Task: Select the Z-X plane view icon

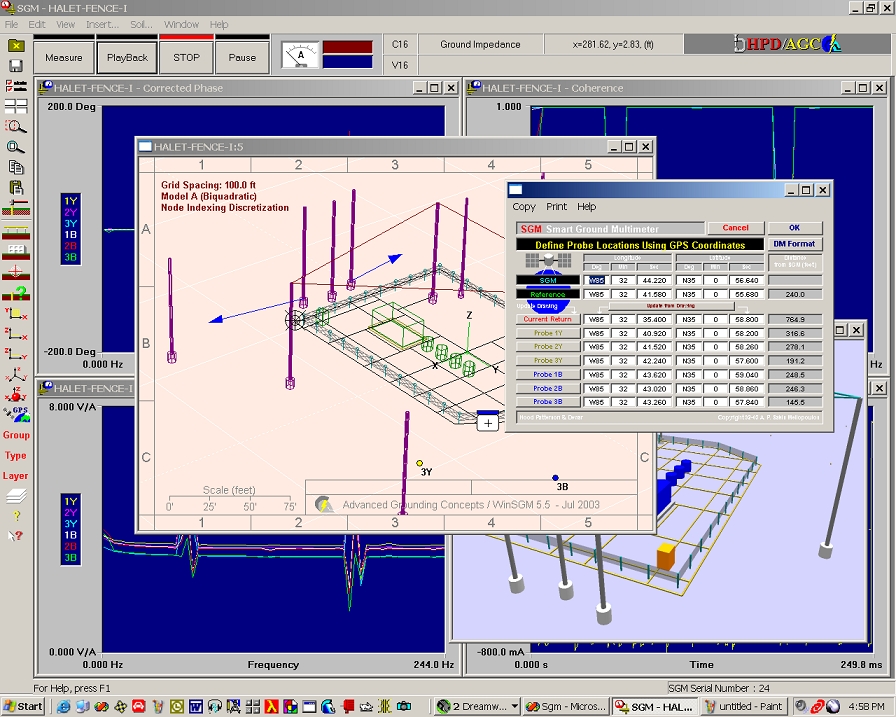Action: pyautogui.click(x=16, y=334)
